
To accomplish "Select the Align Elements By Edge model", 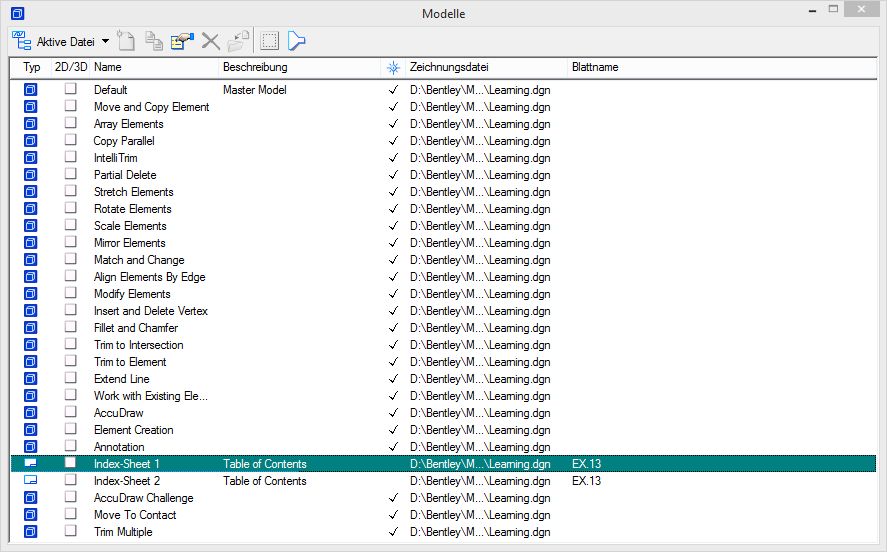I will [x=149, y=277].
